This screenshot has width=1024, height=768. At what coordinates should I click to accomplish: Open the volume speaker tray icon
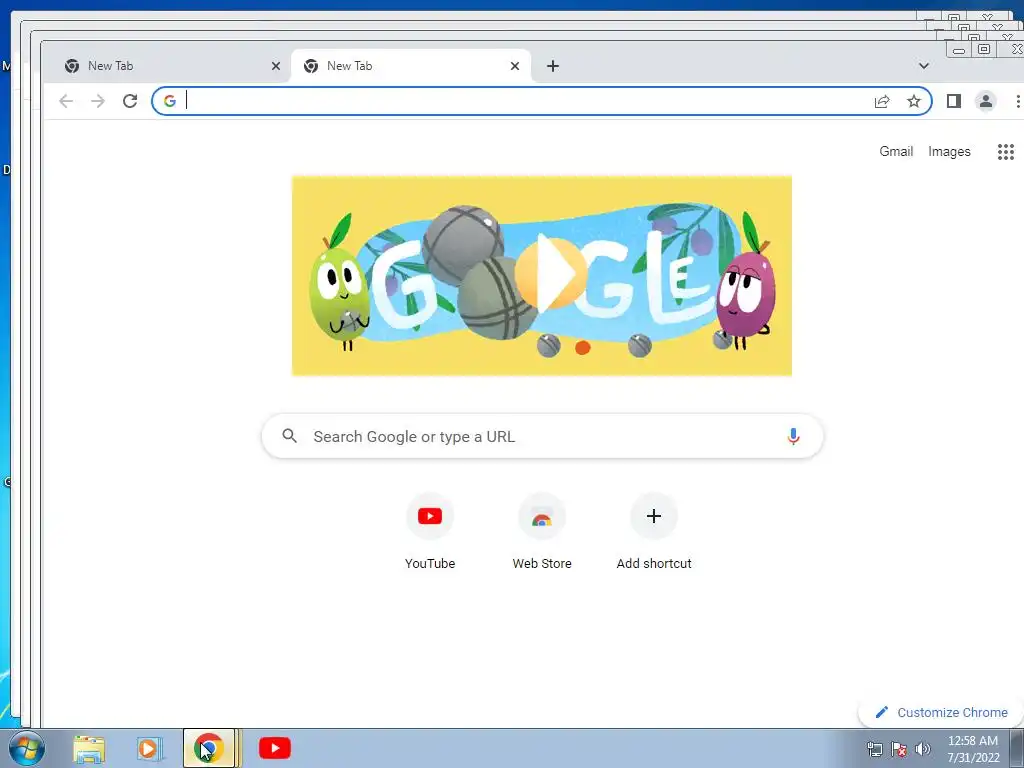pos(923,749)
